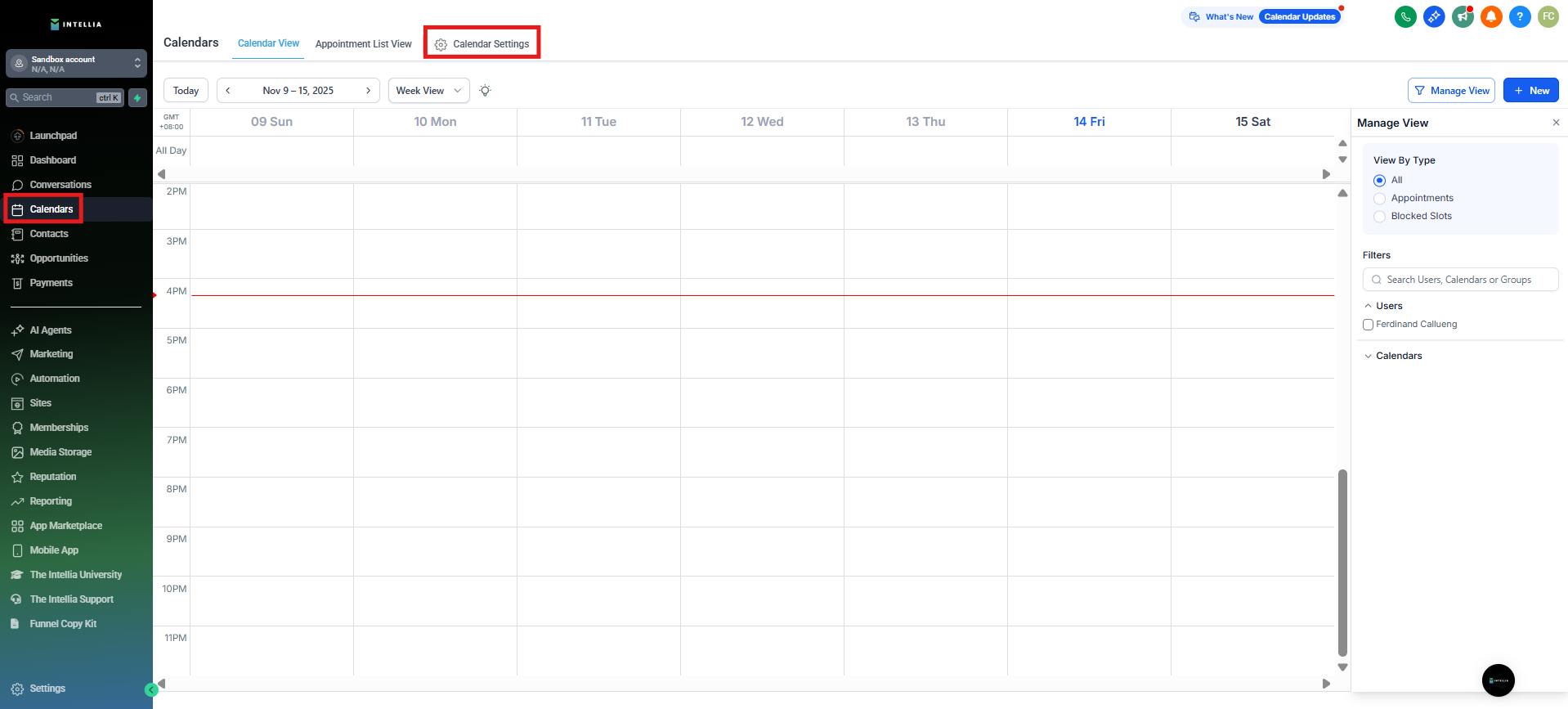Click the Calendar Updates badge
This screenshot has height=709, width=1568.
(1300, 16)
